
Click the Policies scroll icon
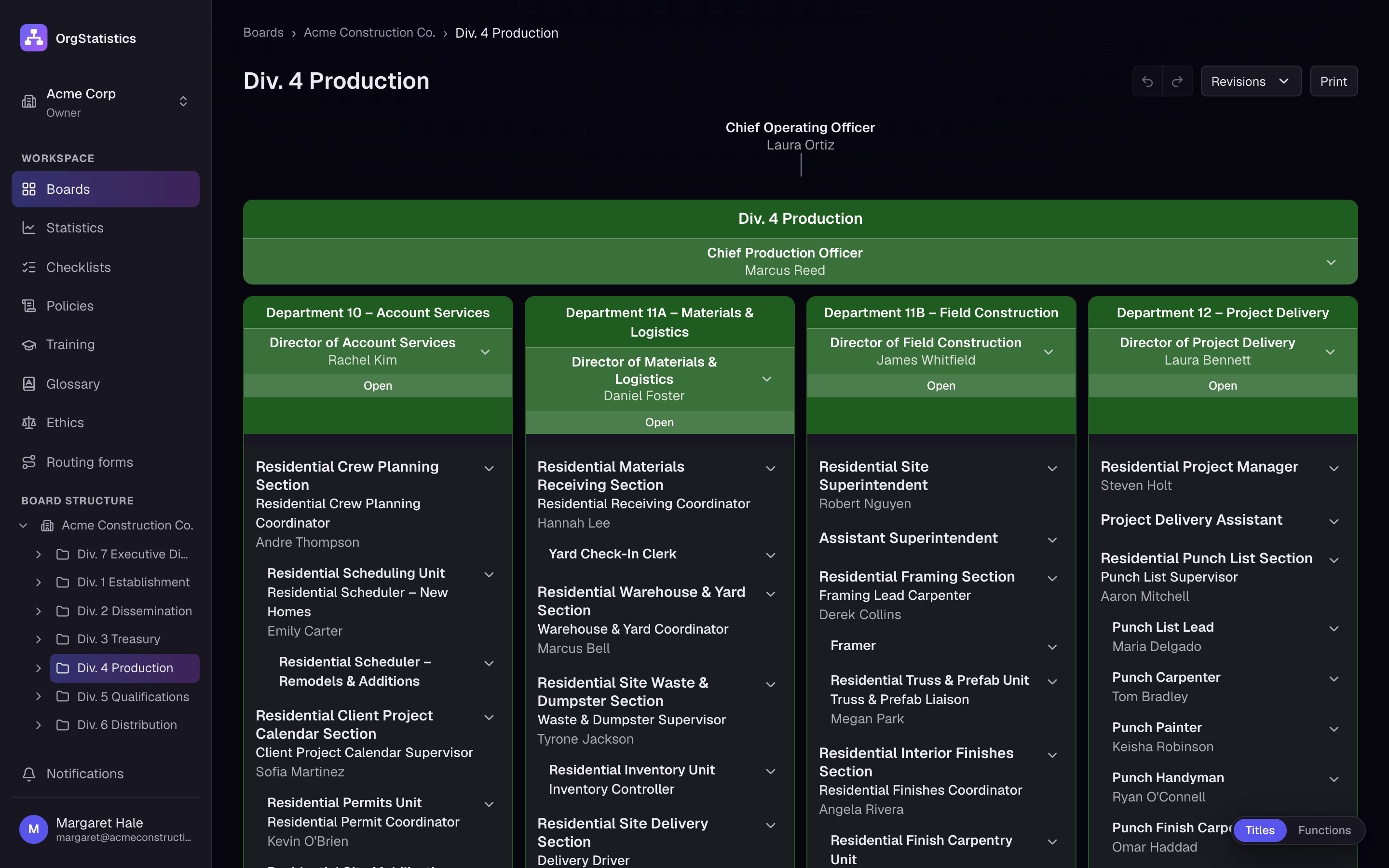tap(29, 306)
